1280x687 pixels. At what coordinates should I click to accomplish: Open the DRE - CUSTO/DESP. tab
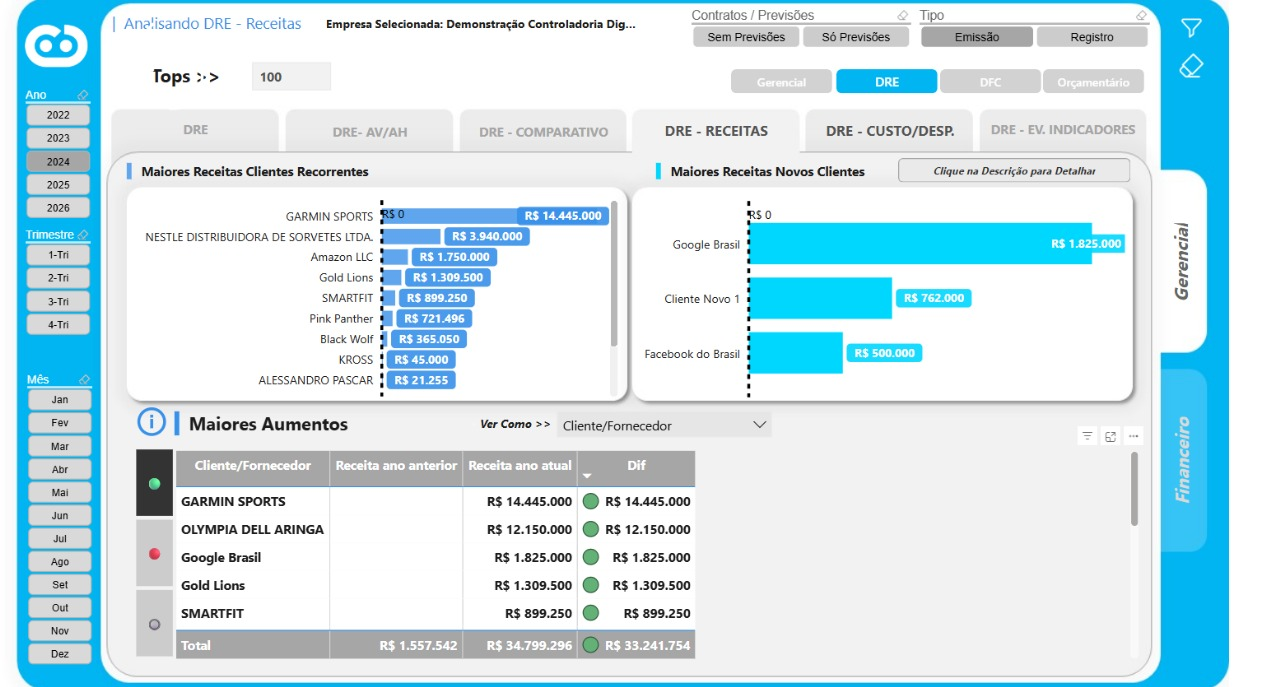coord(889,131)
